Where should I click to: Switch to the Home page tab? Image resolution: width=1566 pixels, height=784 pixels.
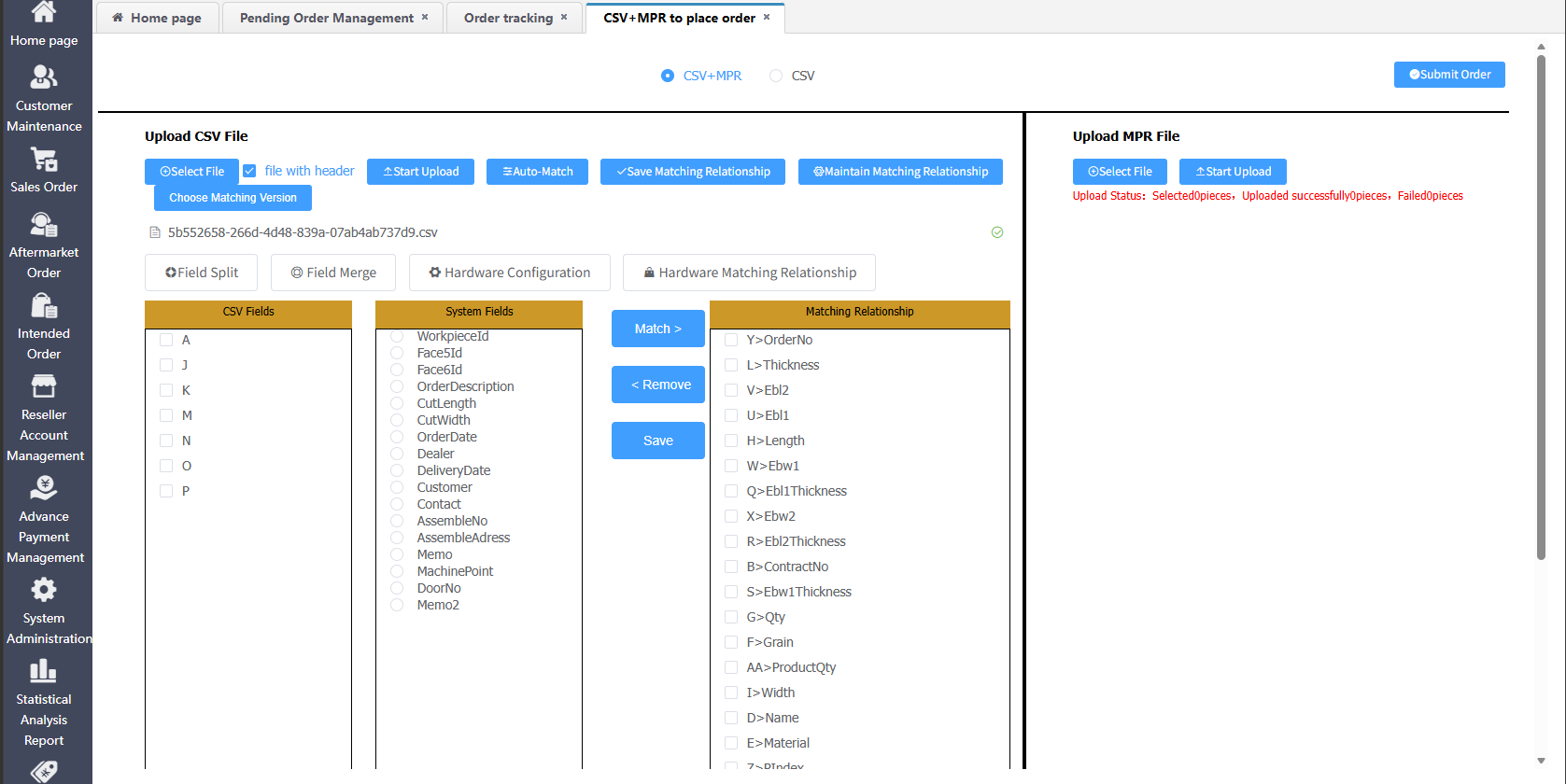[x=157, y=18]
